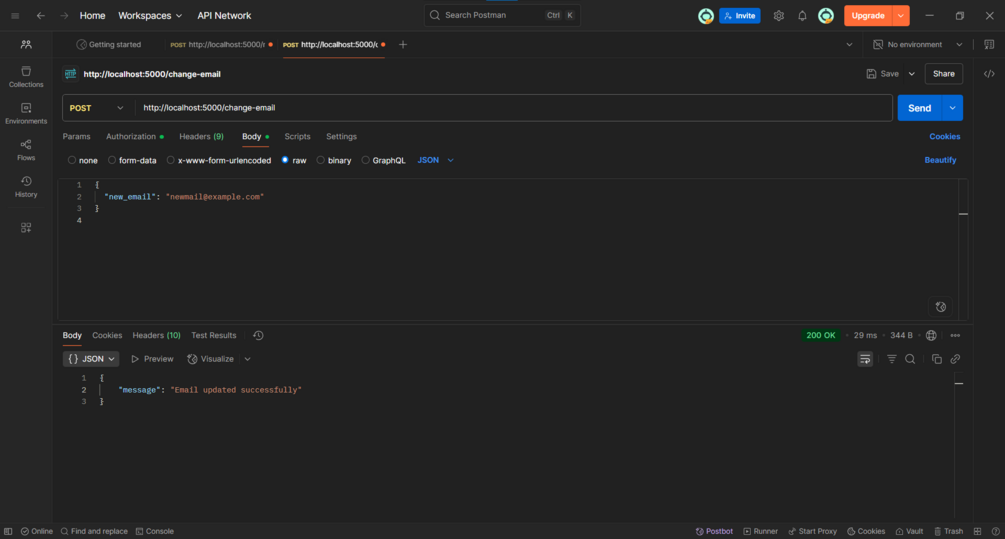This screenshot has width=1005, height=539.
Task: Open Collections in the sidebar
Action: click(26, 77)
